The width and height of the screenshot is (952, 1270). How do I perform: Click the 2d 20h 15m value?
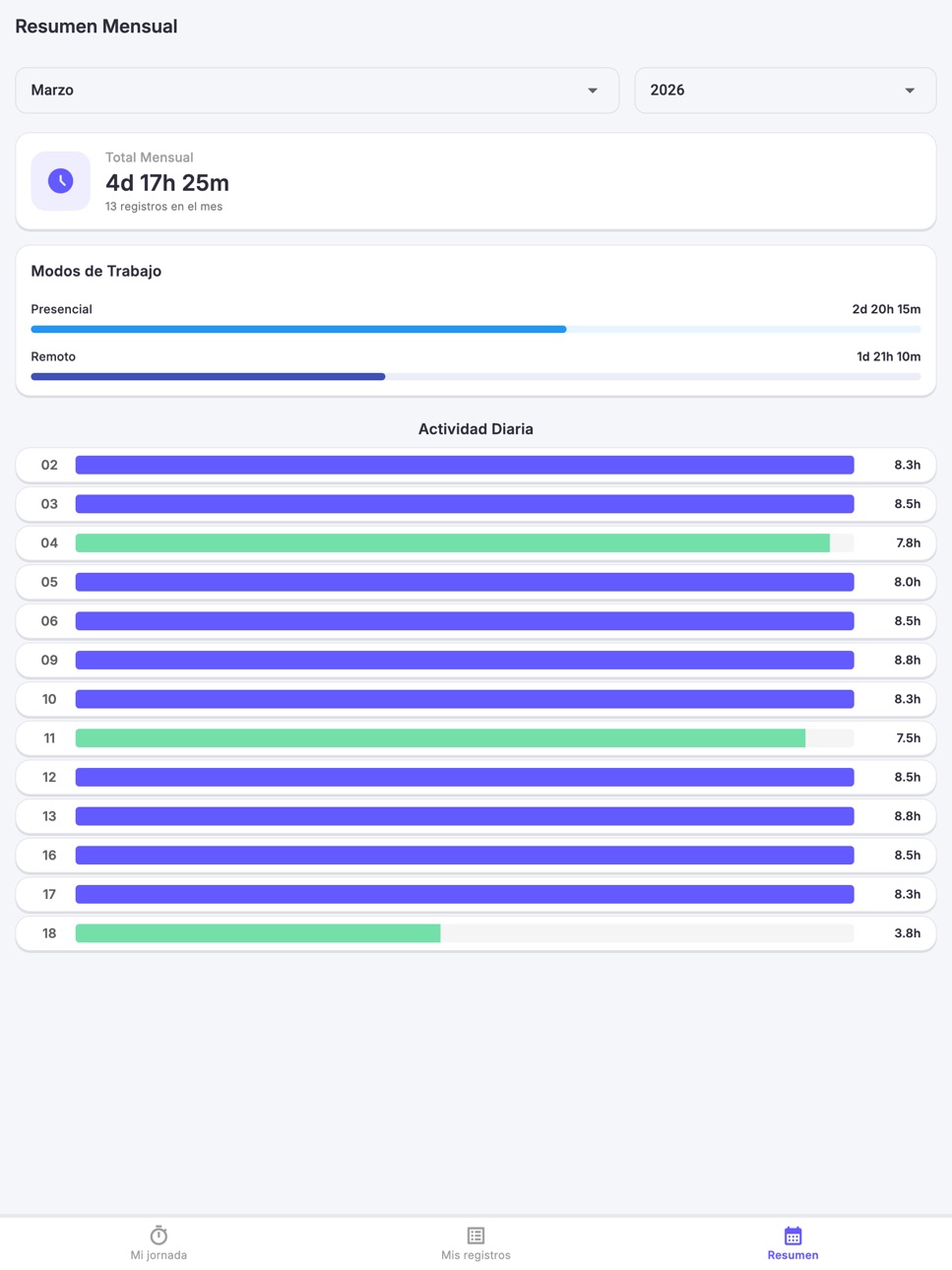pyautogui.click(x=886, y=309)
